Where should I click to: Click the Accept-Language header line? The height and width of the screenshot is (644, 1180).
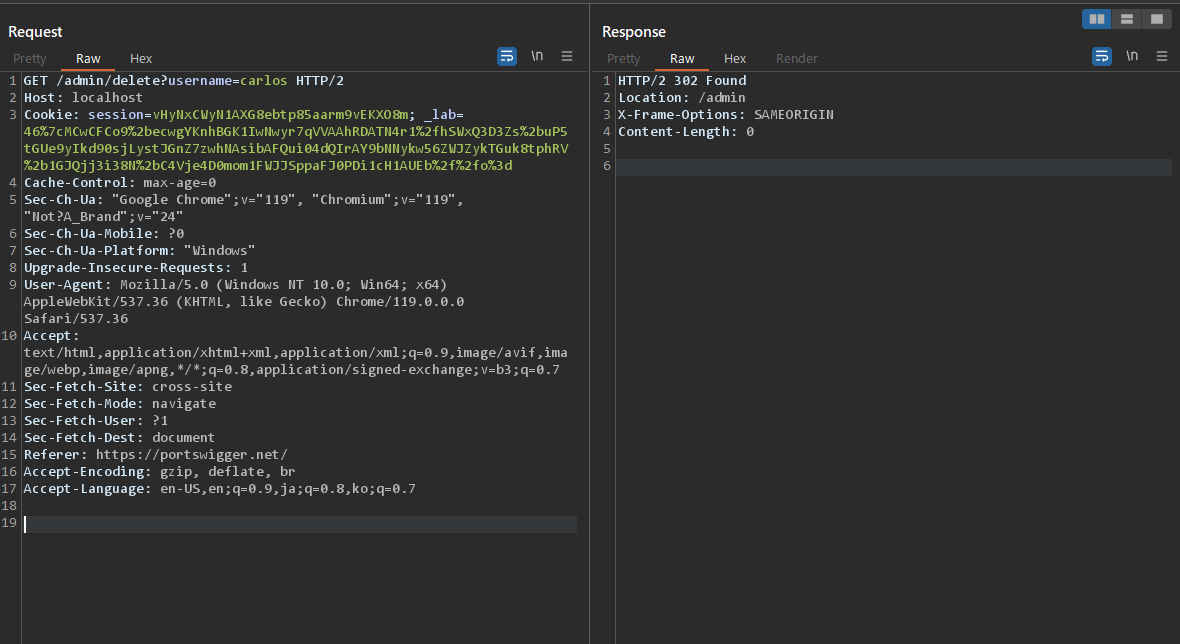tap(219, 489)
